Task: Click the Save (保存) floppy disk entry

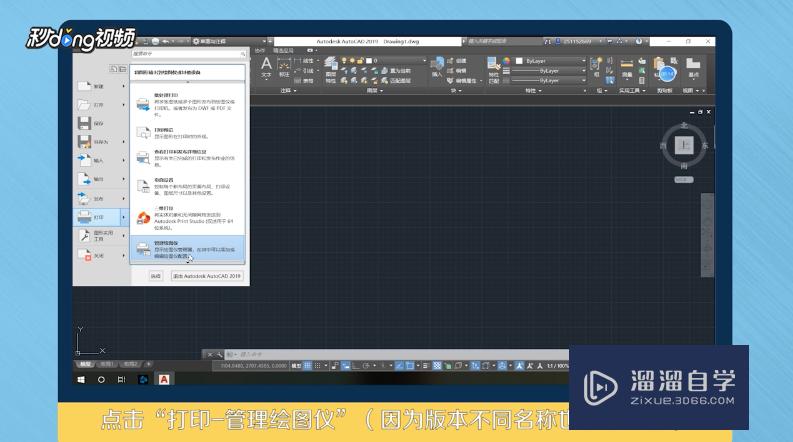Action: coord(100,123)
